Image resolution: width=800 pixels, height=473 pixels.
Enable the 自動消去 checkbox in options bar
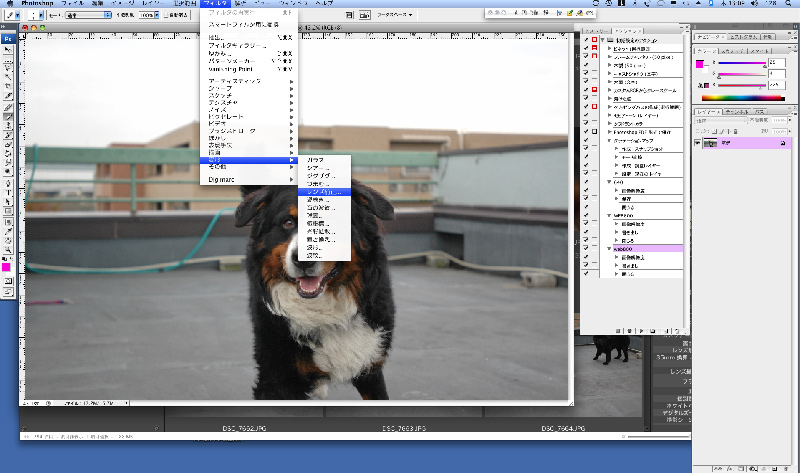click(x=166, y=15)
